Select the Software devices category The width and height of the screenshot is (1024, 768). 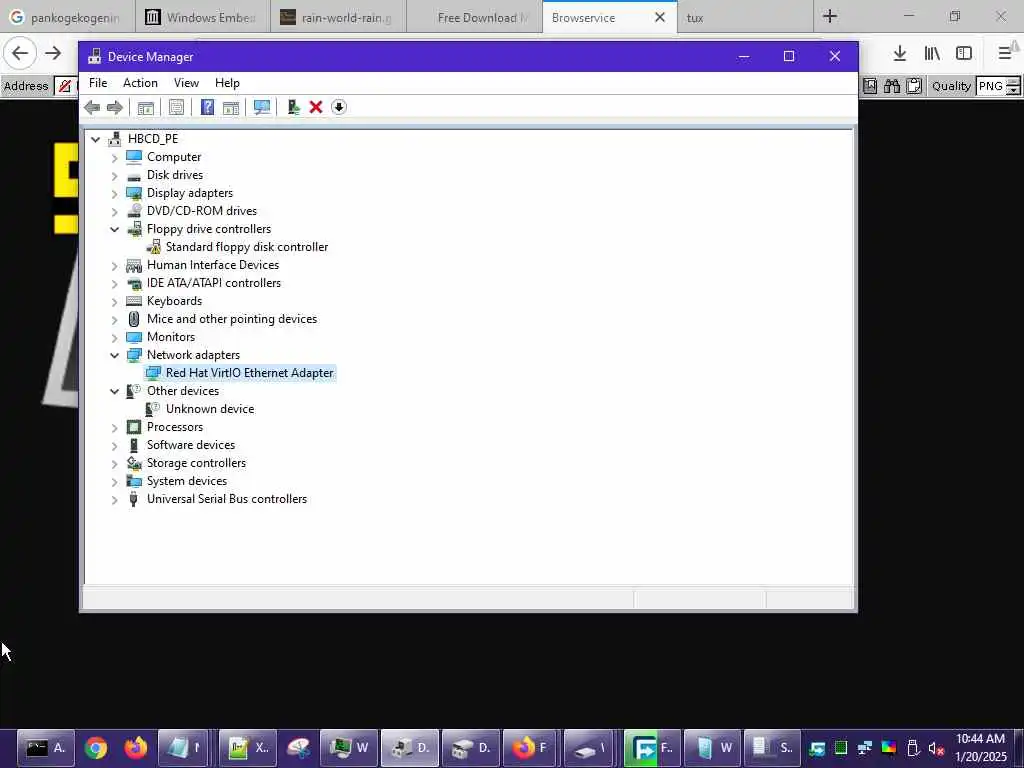(191, 445)
